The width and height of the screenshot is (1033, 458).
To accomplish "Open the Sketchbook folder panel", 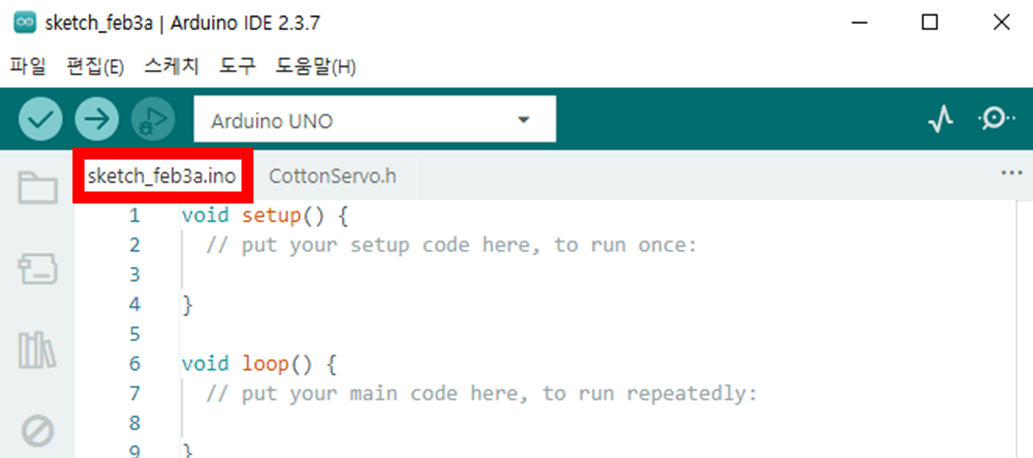I will (x=38, y=187).
